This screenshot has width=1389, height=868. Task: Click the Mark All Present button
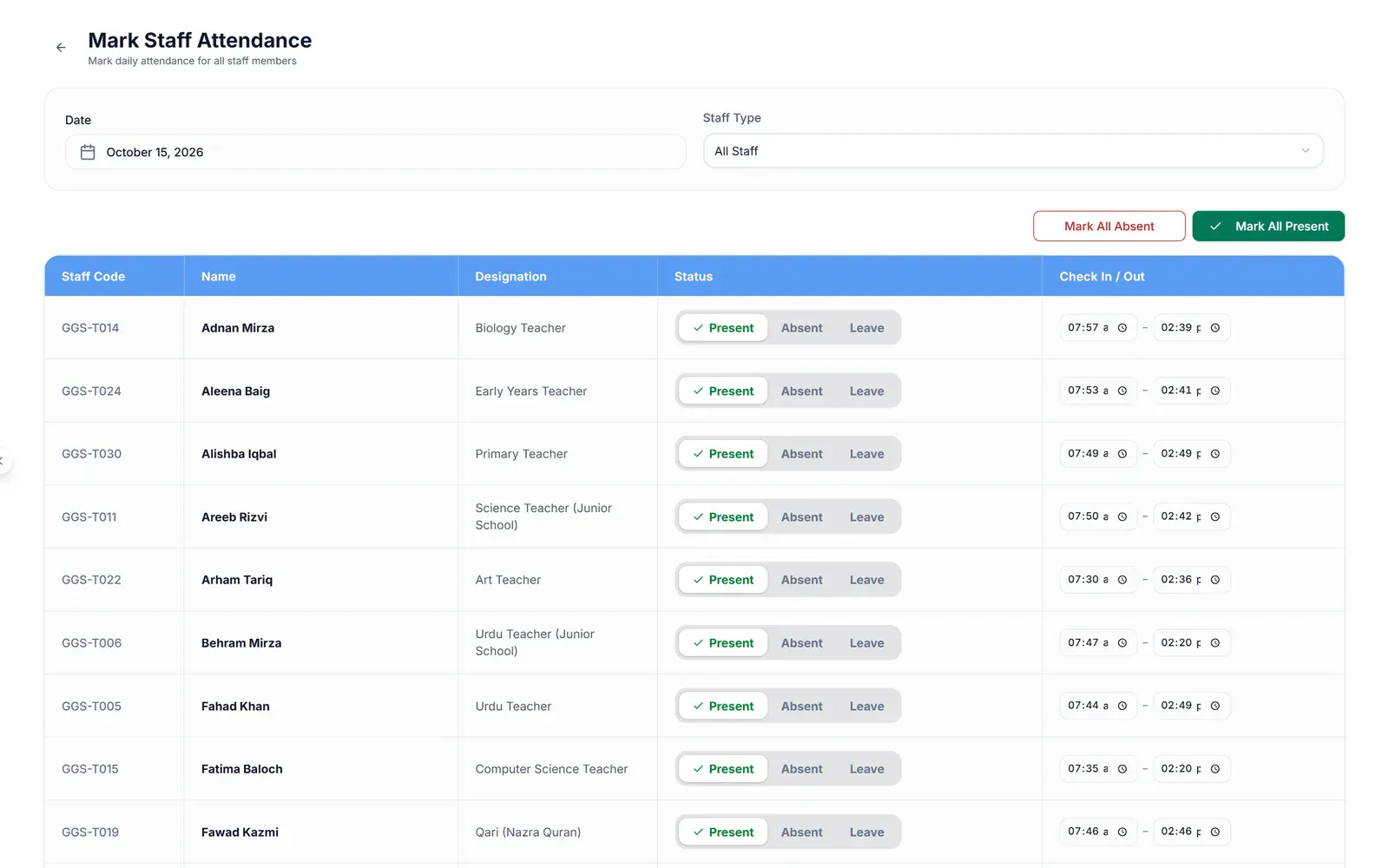point(1268,227)
